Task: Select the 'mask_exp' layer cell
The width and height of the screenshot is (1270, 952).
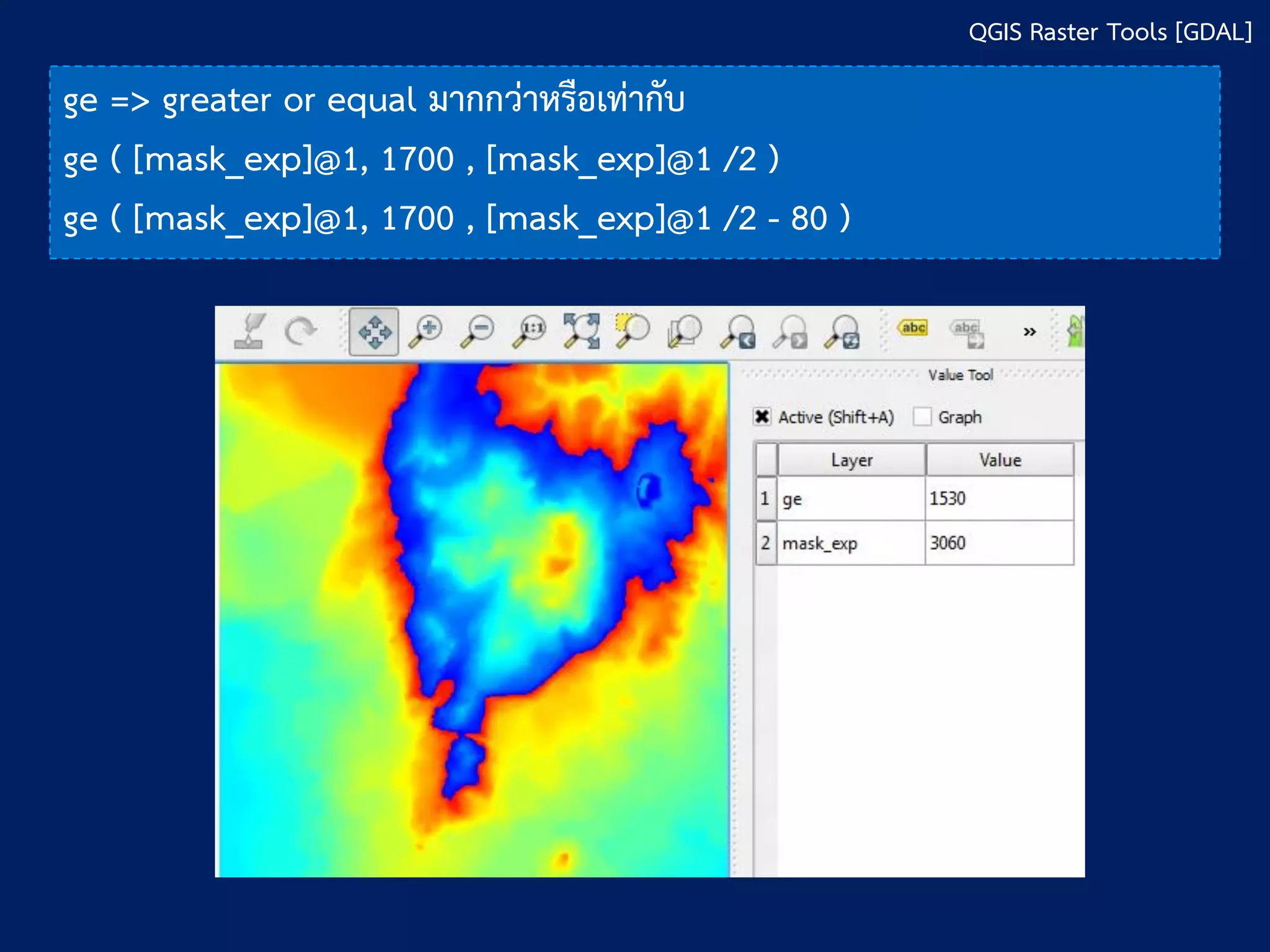Action: click(x=851, y=543)
